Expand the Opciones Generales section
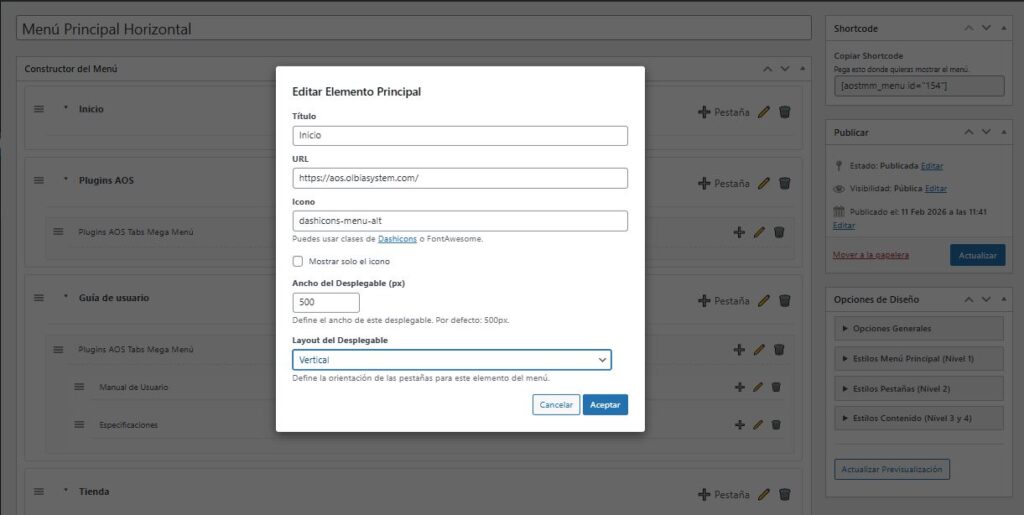 pos(918,328)
